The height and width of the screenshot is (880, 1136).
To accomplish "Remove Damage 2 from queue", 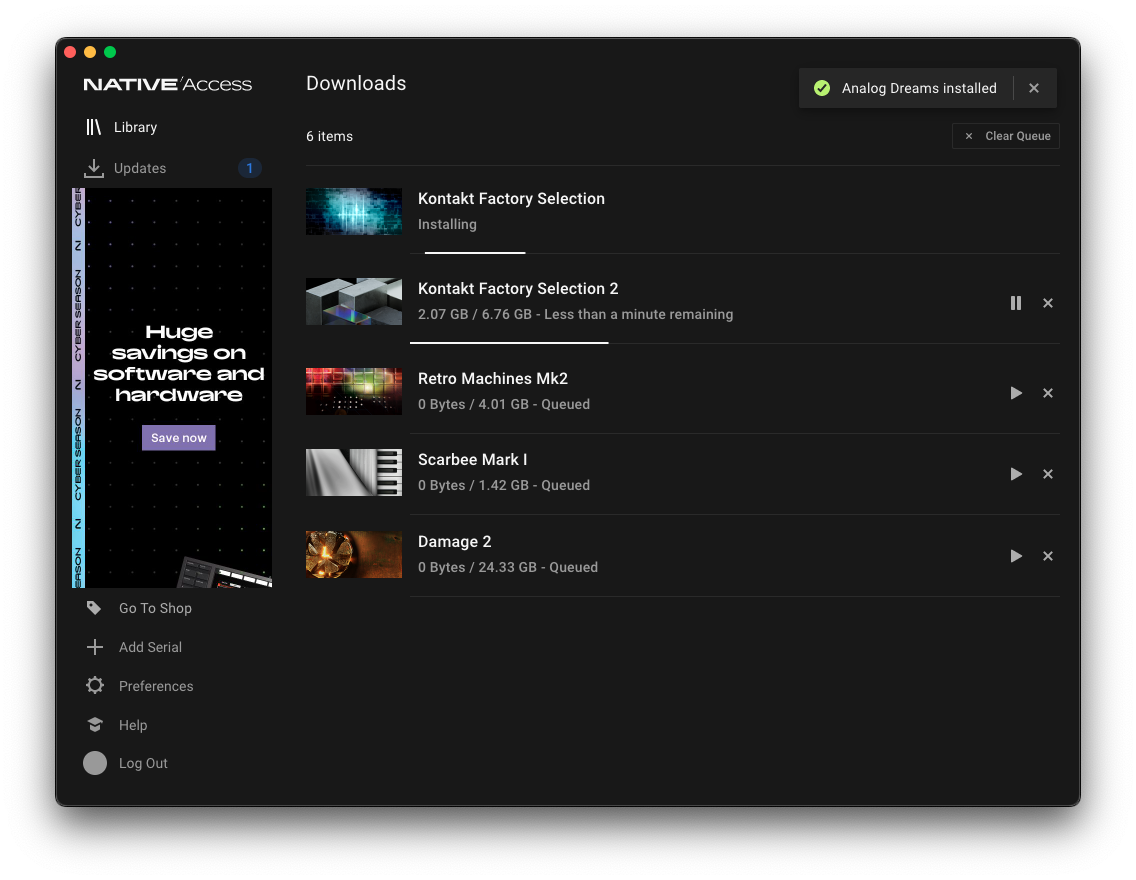I will (1048, 556).
